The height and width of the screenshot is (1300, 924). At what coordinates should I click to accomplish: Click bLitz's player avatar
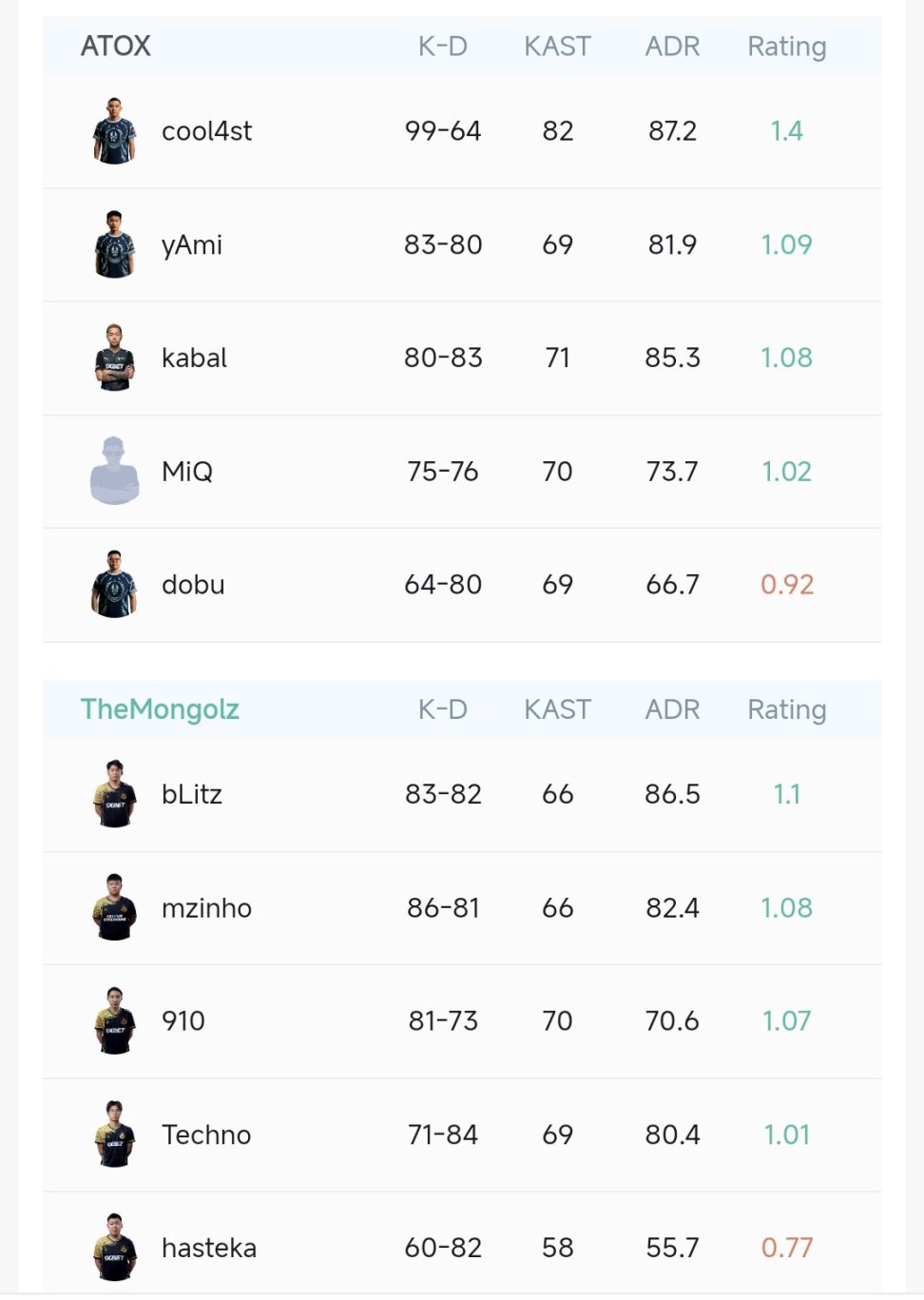pyautogui.click(x=114, y=794)
